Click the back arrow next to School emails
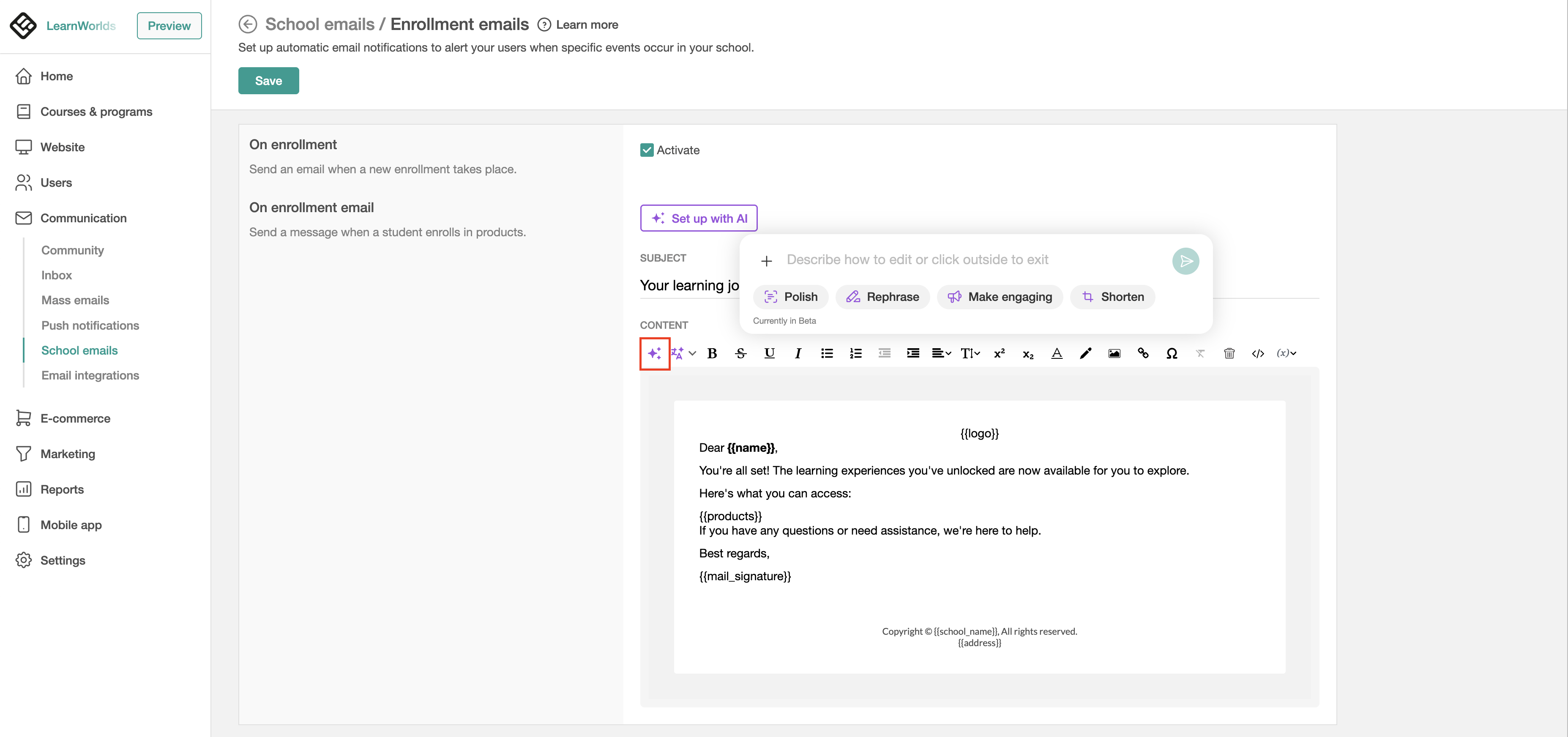 click(x=247, y=25)
